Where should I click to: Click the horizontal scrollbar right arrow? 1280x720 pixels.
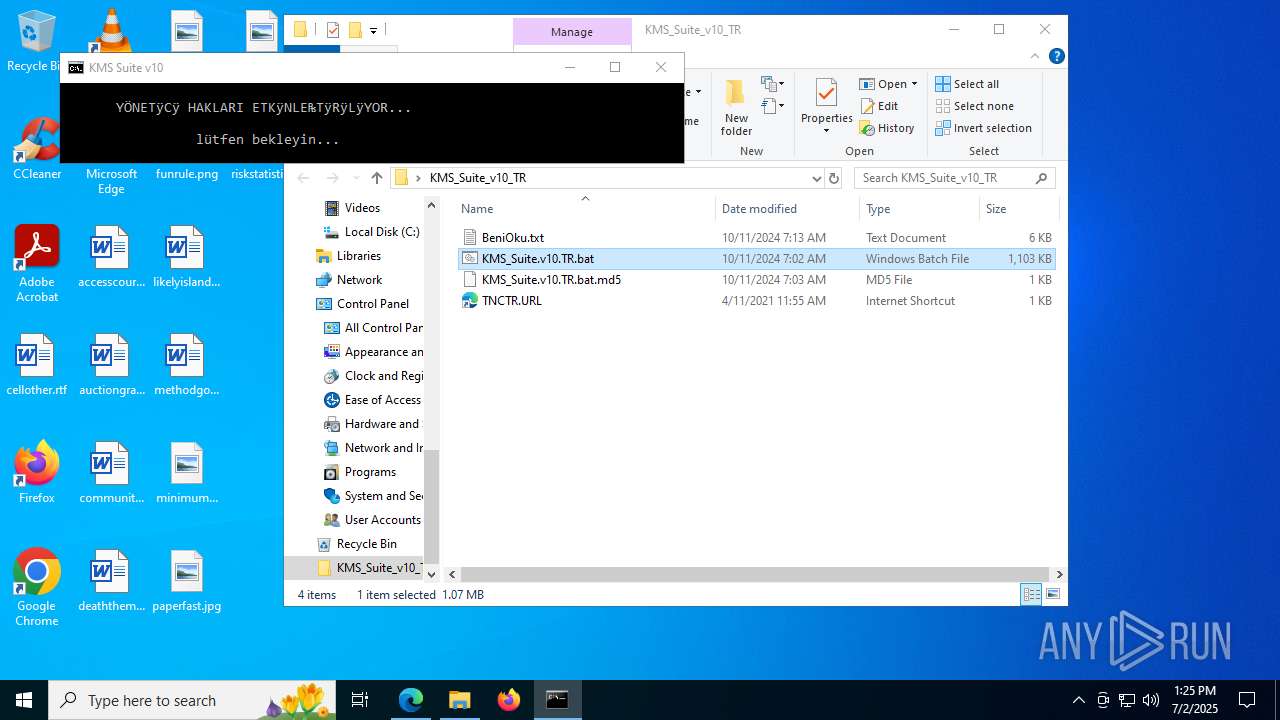tap(1059, 575)
